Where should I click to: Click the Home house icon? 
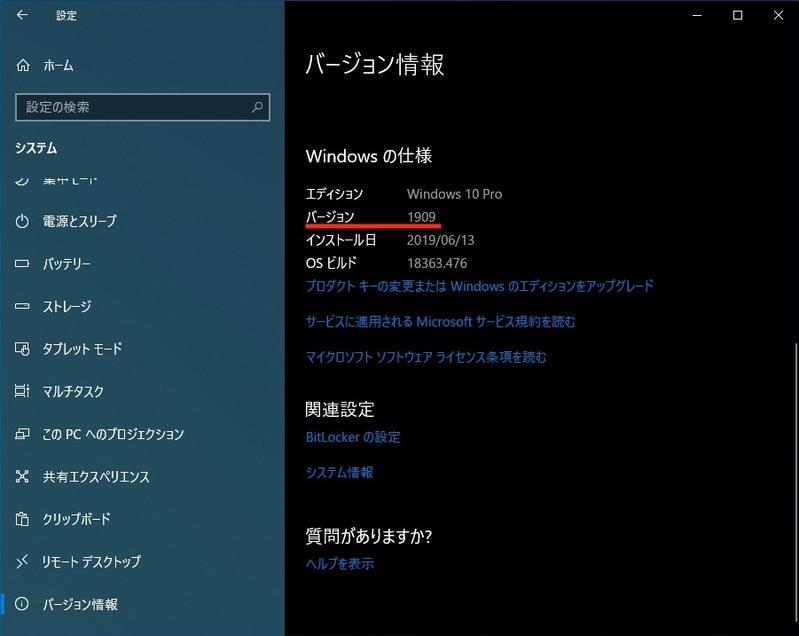[x=22, y=65]
